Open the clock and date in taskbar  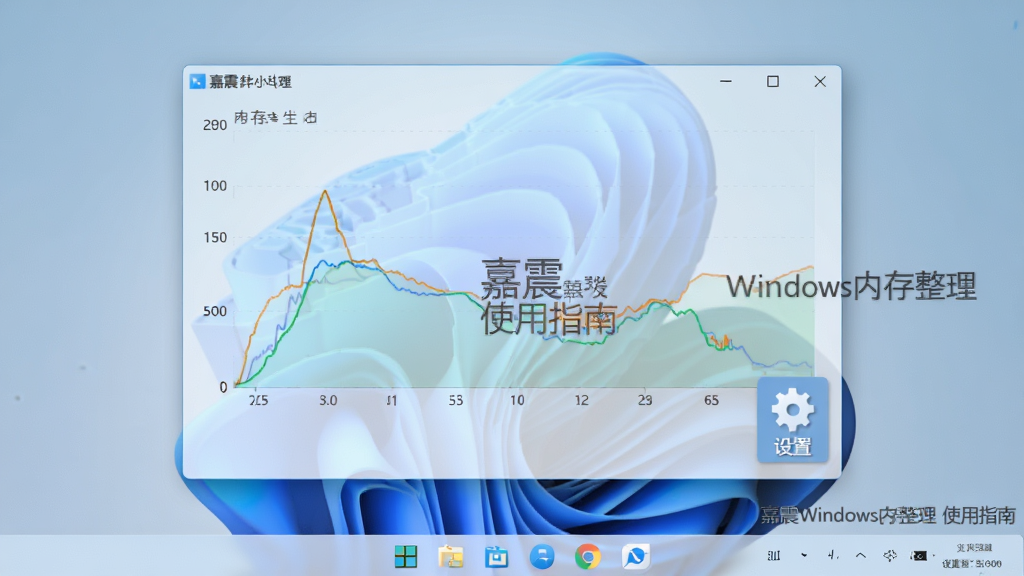[x=972, y=556]
